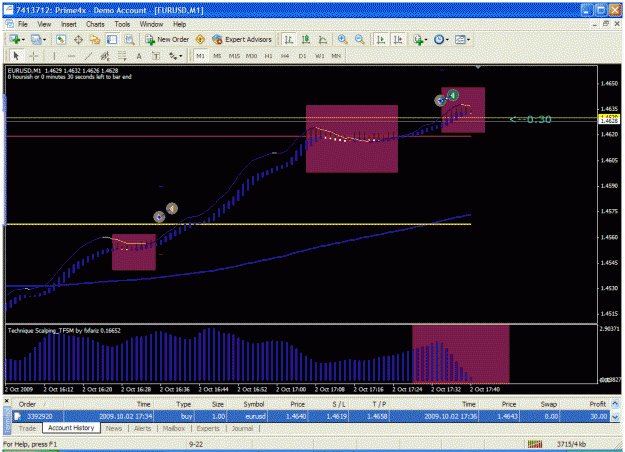625x452 pixels.
Task: Open the Charts menu
Action: (x=95, y=24)
